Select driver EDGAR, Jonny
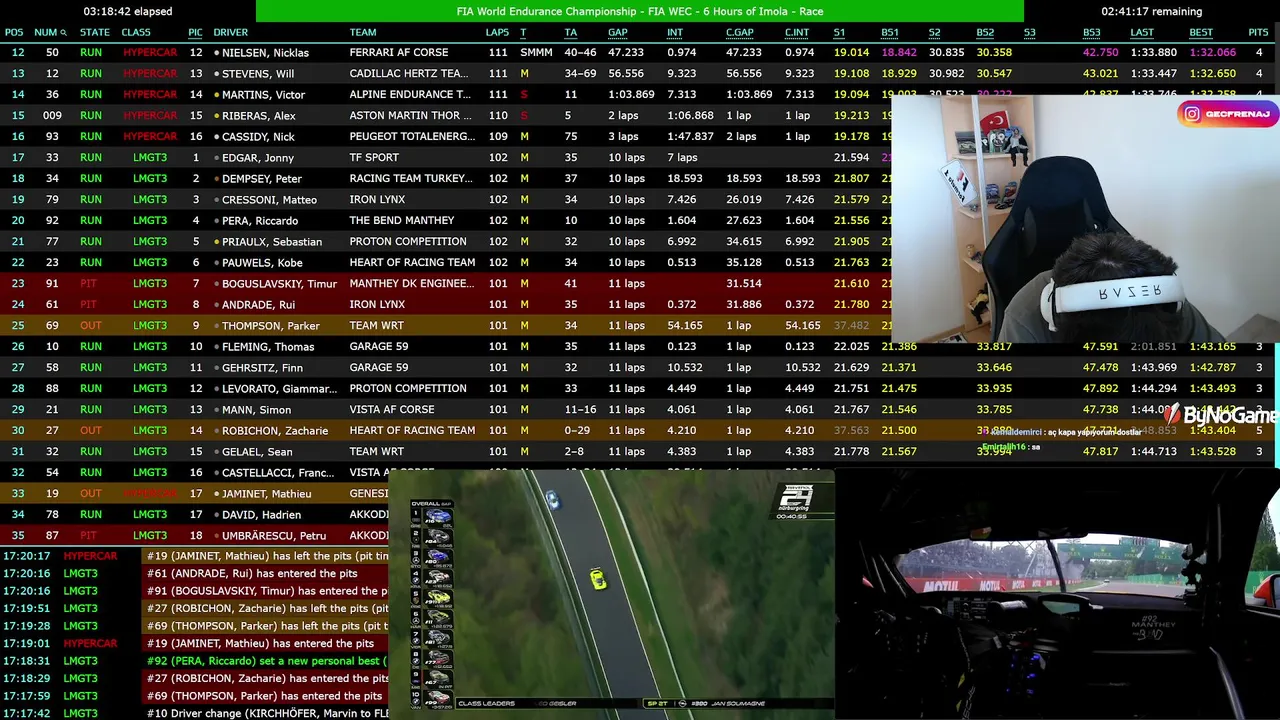Screen dimensions: 1280x720 pyautogui.click(x=257, y=158)
